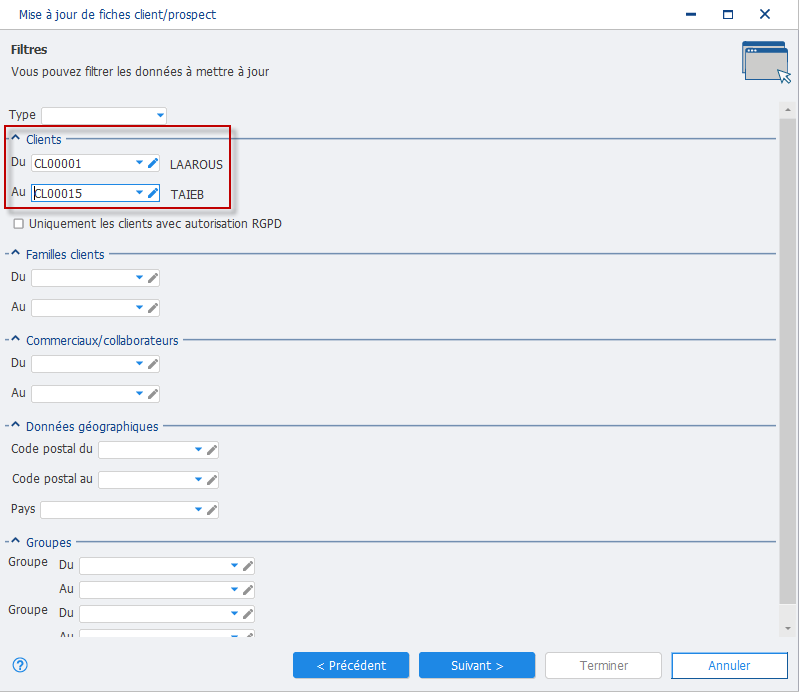Click pencil icon of Familles clients Au field
The height and width of the screenshot is (692, 799).
click(153, 308)
